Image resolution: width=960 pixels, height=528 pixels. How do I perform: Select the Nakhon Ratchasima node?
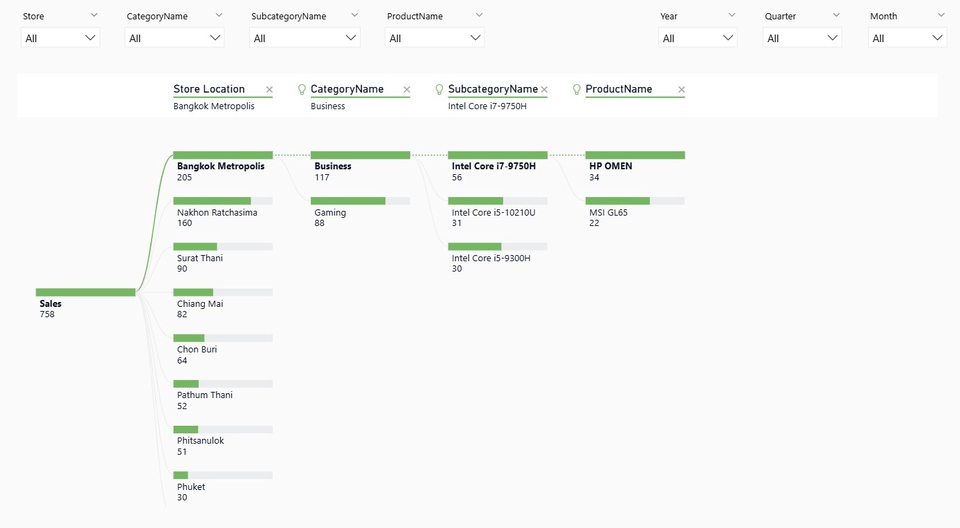point(223,213)
